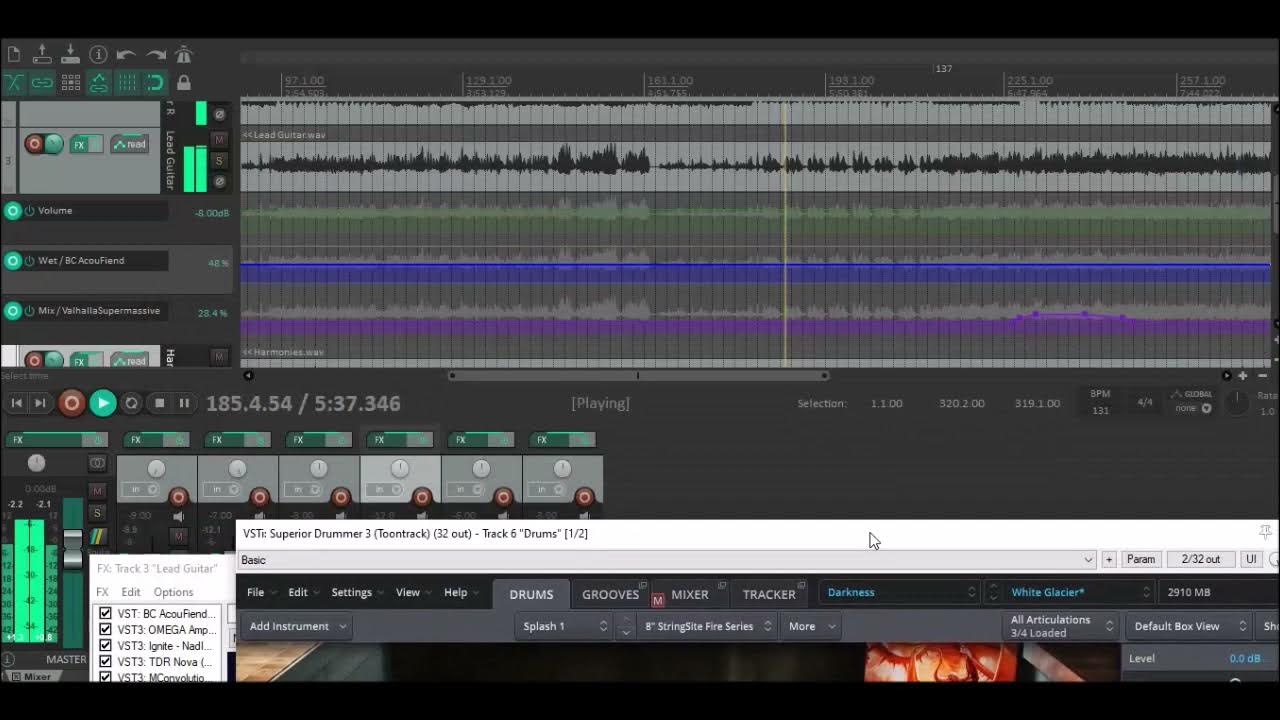
Task: Click the transport Stop button
Action: click(159, 403)
